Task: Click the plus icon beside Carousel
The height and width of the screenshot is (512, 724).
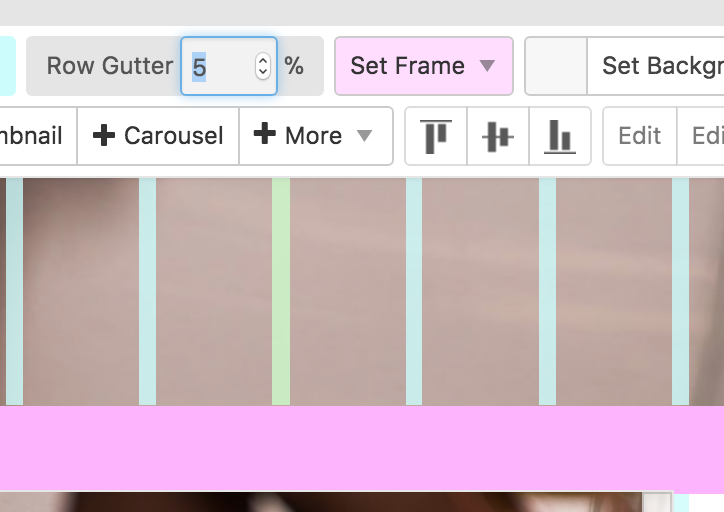Action: point(104,136)
